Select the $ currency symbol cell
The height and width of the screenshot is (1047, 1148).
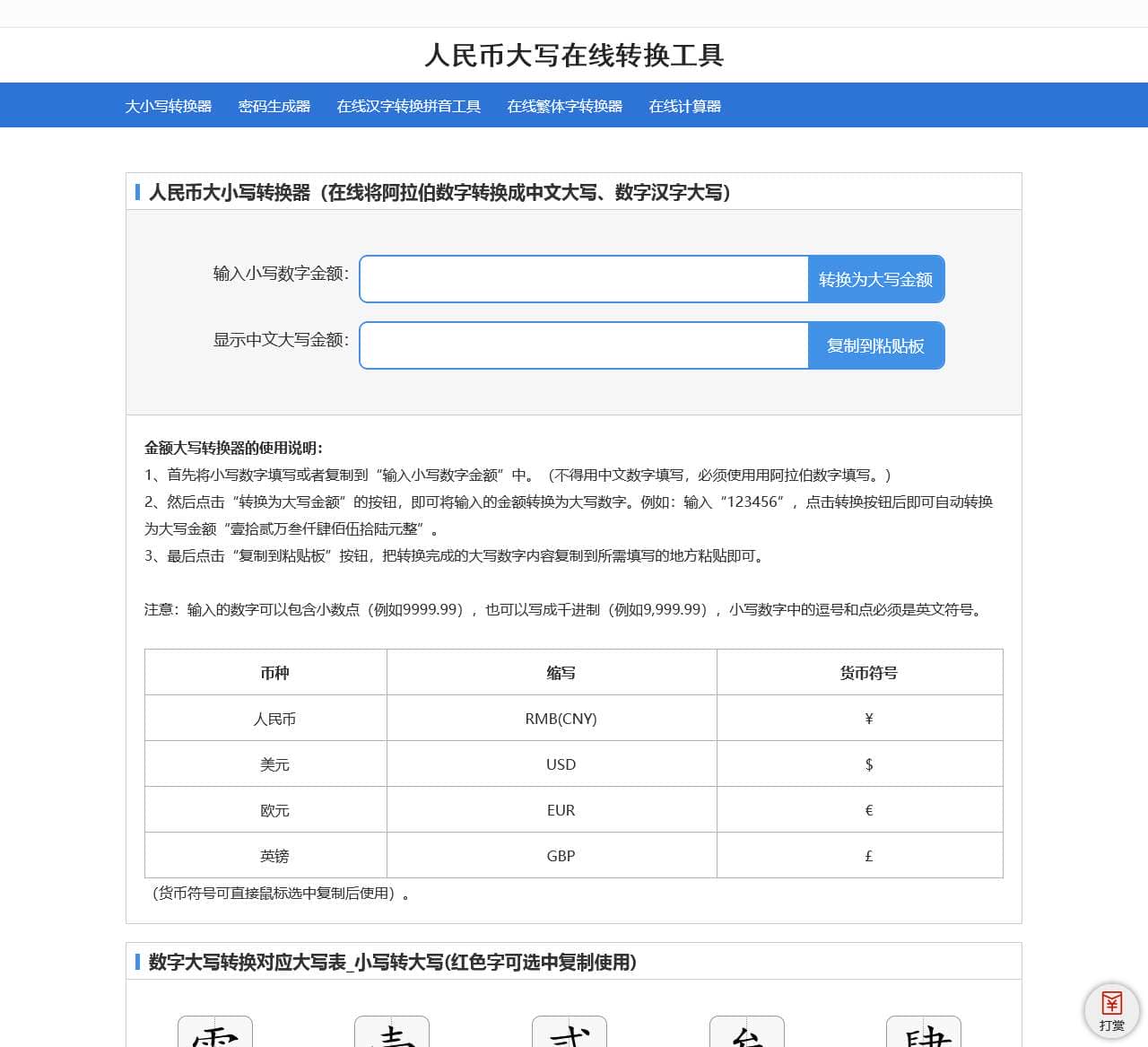click(x=860, y=763)
